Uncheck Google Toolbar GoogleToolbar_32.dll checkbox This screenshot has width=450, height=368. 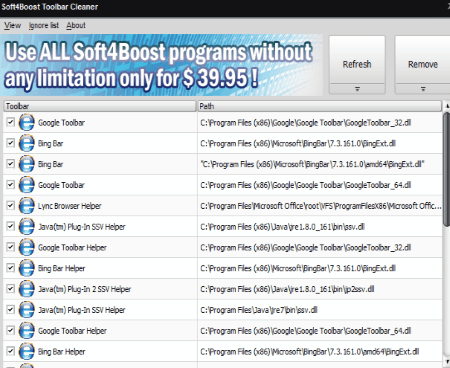pyautogui.click(x=10, y=122)
